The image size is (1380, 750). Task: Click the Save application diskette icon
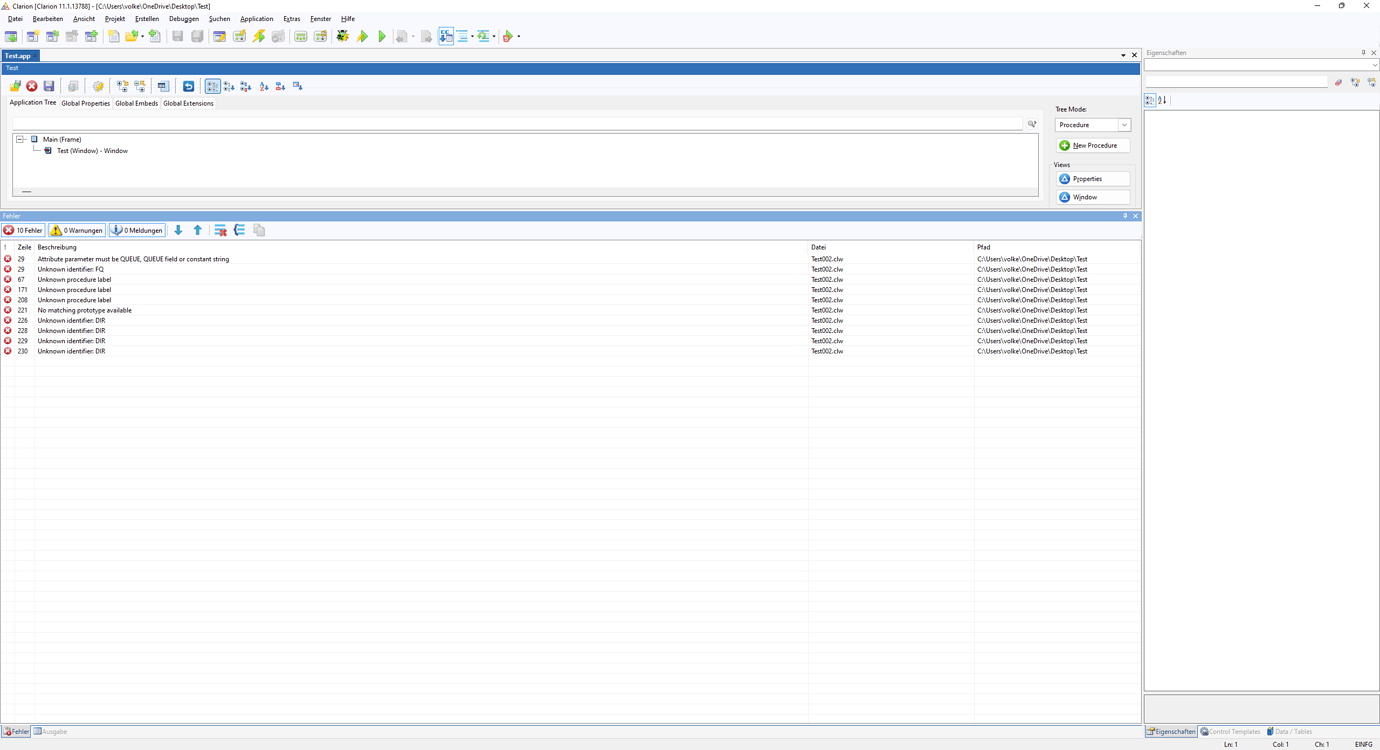pos(47,86)
